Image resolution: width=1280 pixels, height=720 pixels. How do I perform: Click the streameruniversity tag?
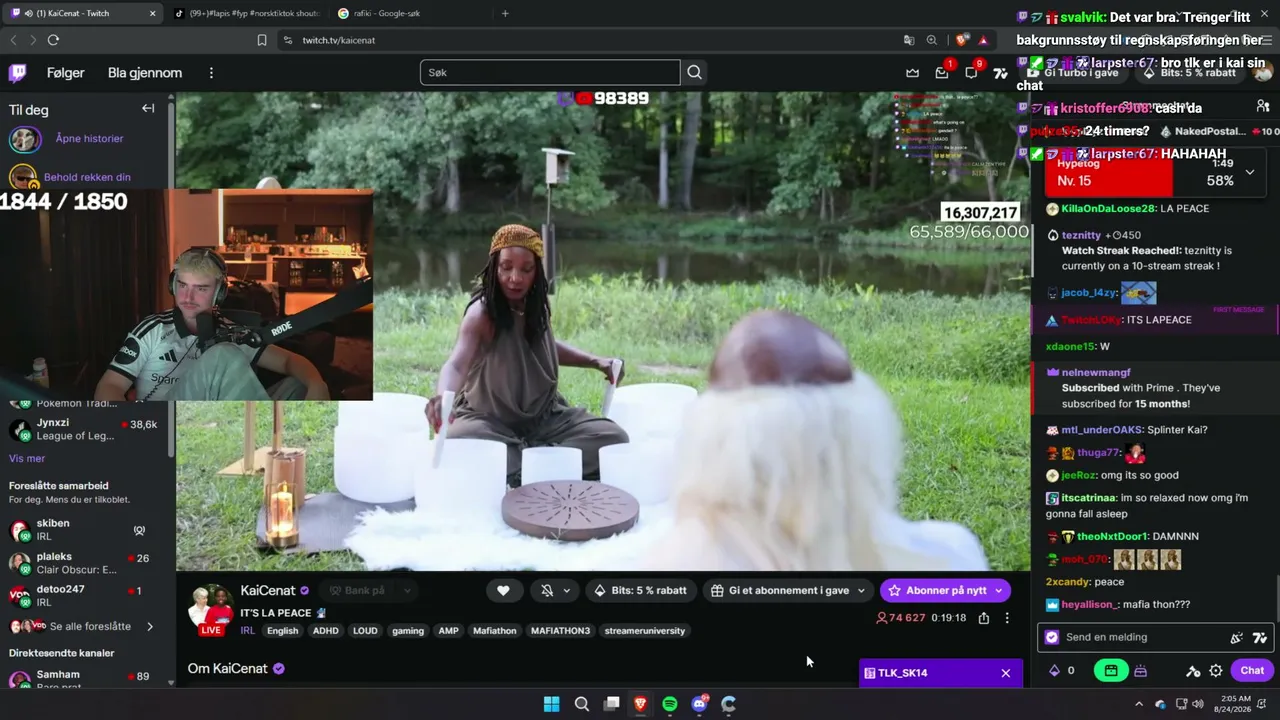pos(645,631)
